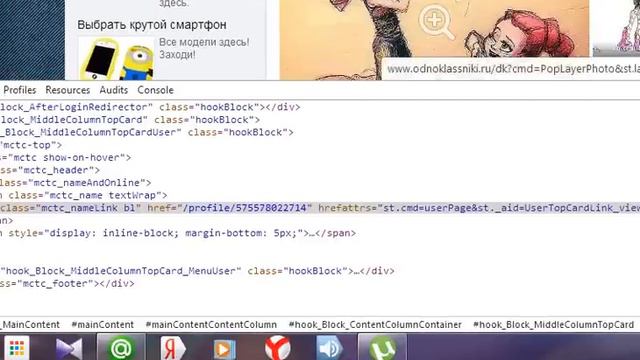Select the hook_Block_MiddleColumnTopCard hookBlock row
Image resolution: width=640 pixels, height=360 pixels.
click(130, 120)
